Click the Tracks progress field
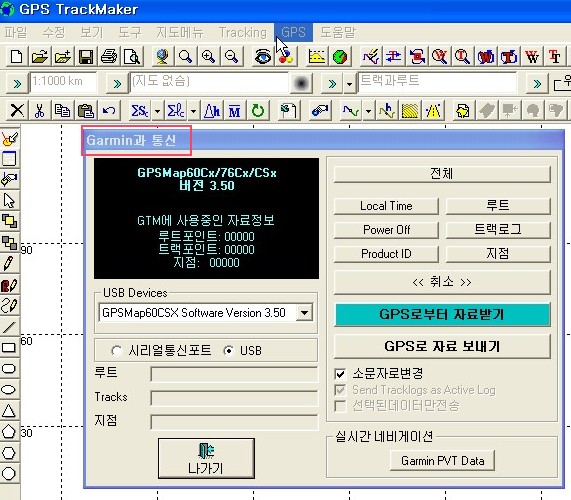This screenshot has height=500, width=571. [234, 398]
